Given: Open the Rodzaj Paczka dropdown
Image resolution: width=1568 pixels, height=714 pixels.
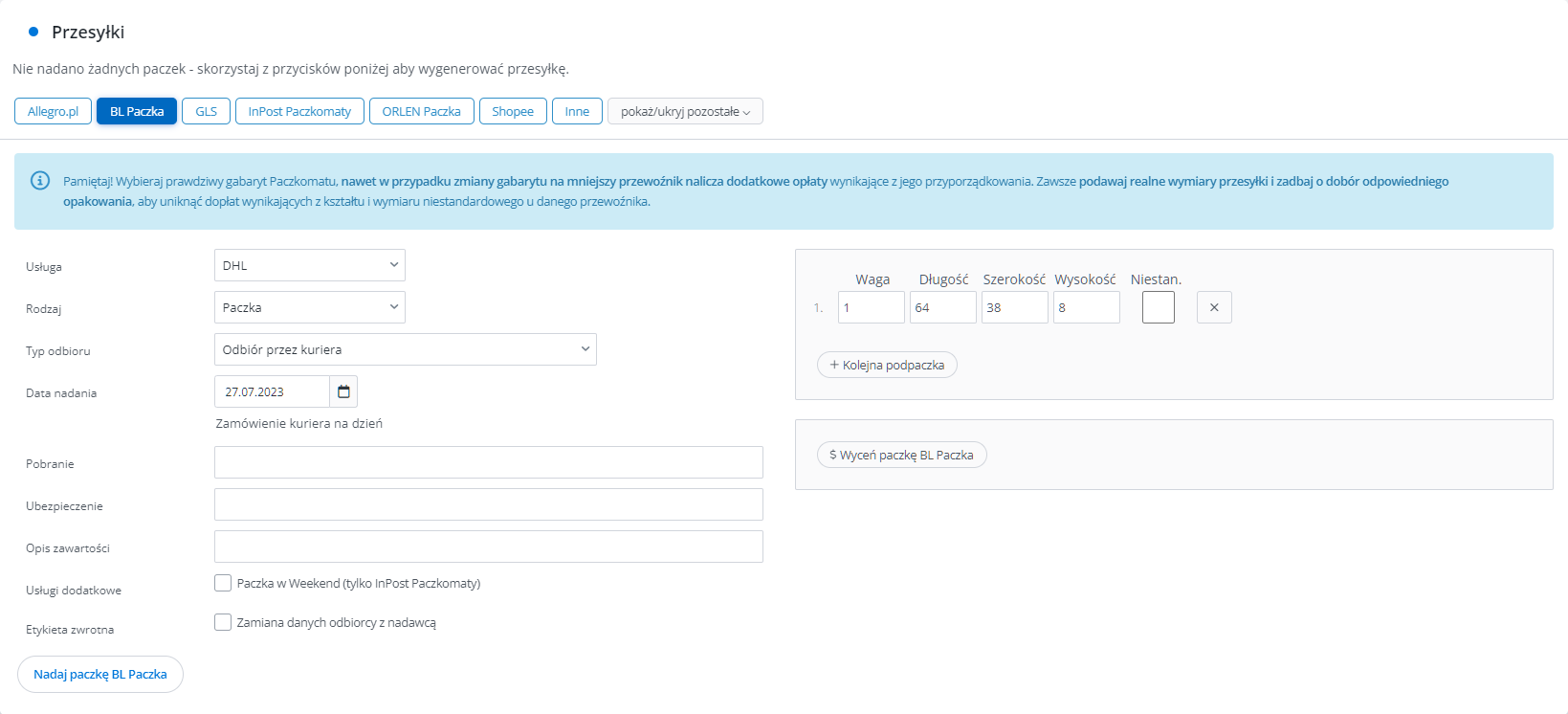Looking at the screenshot, I should coord(310,307).
